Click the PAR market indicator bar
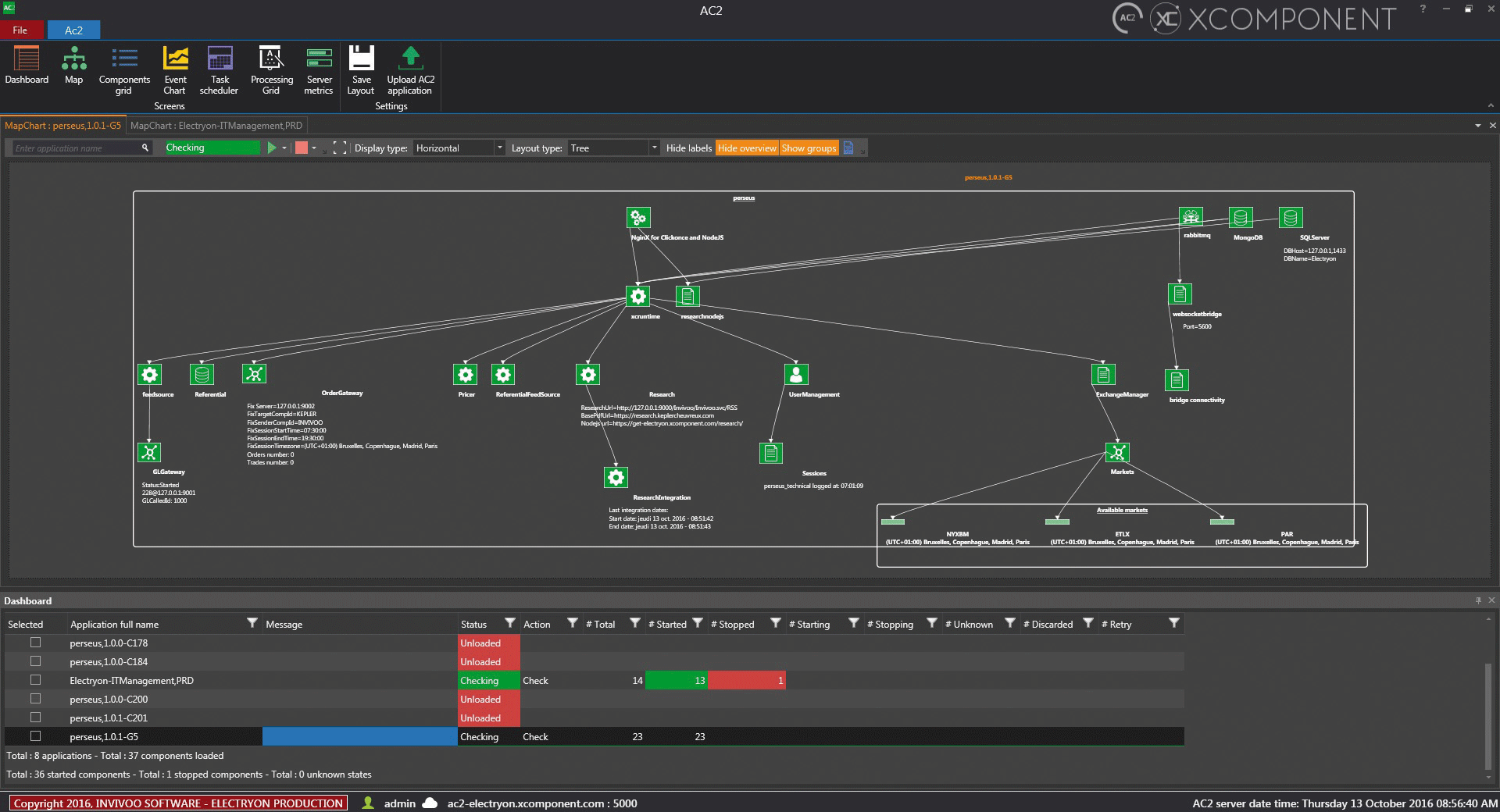This screenshot has width=1500, height=812. tap(1222, 522)
